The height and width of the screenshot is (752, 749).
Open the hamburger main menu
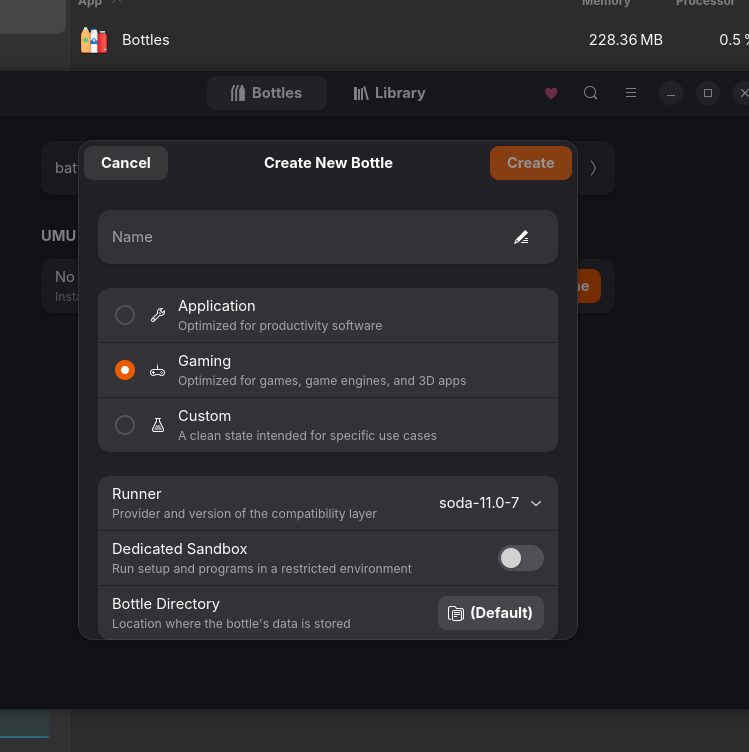(x=631, y=93)
